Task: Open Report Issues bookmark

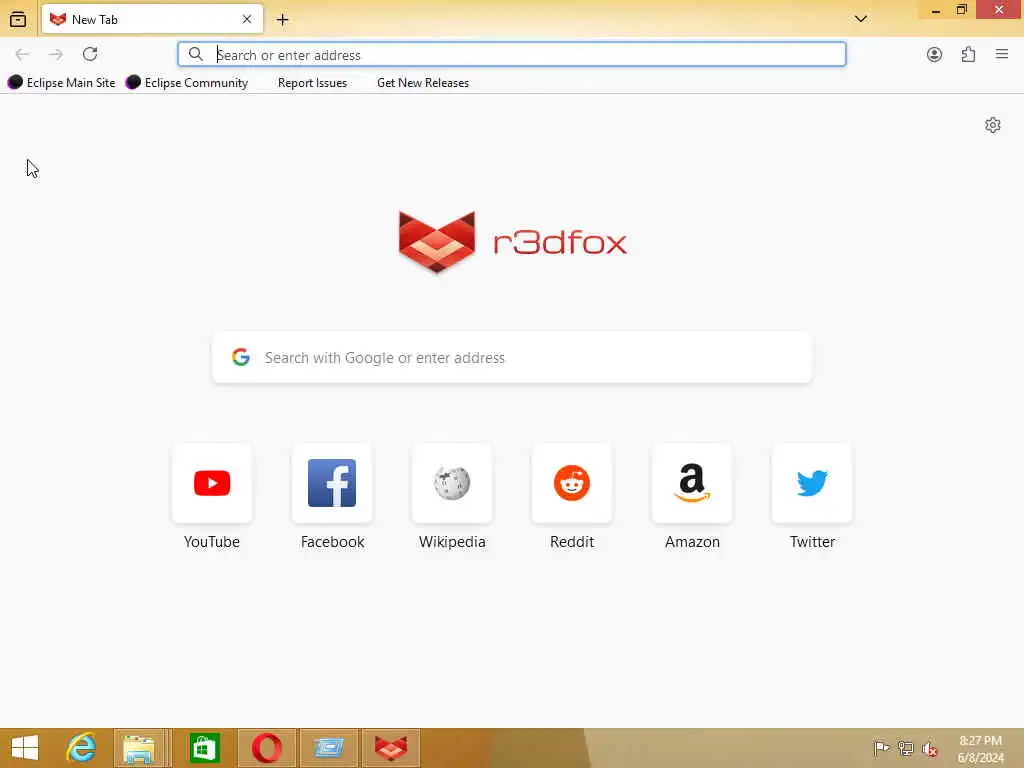Action: (x=312, y=82)
